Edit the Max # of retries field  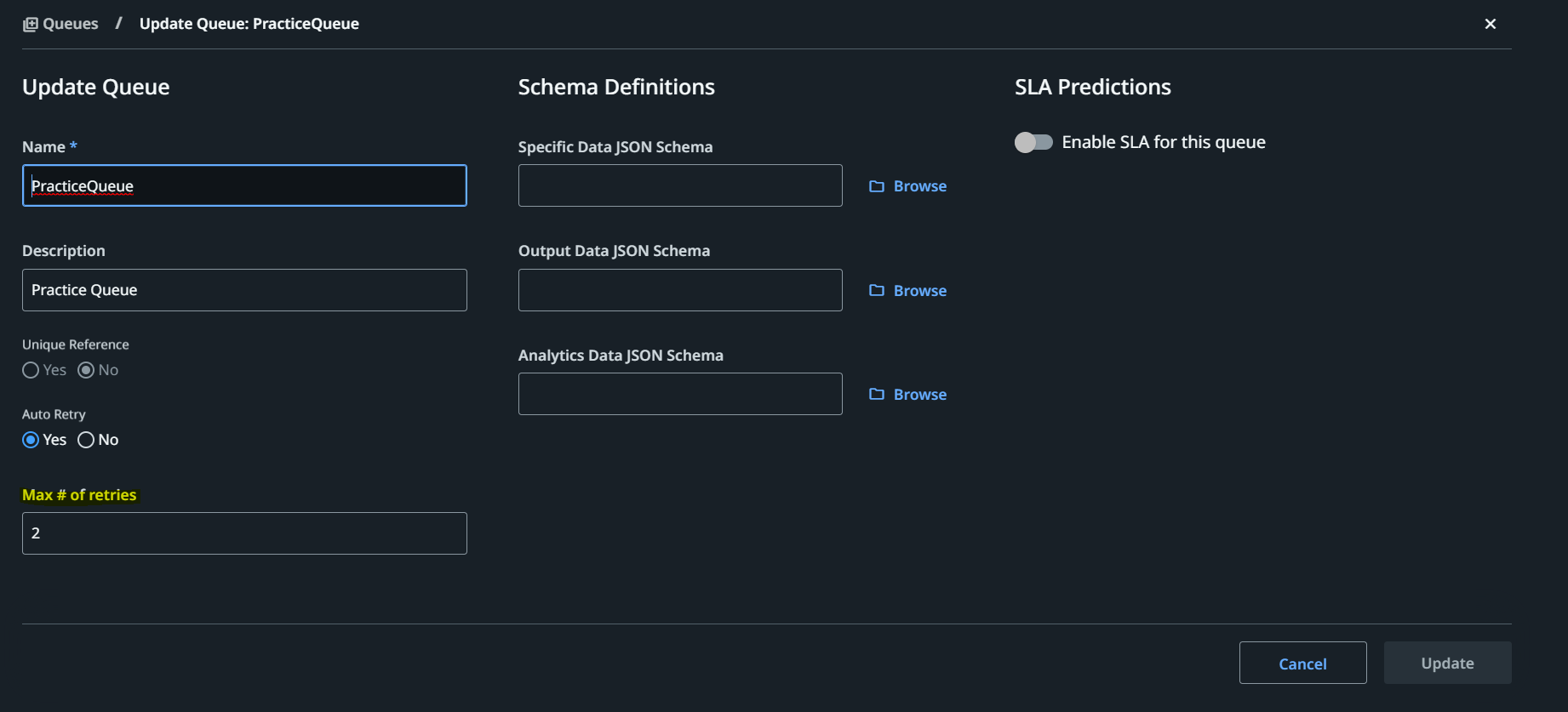coord(244,533)
